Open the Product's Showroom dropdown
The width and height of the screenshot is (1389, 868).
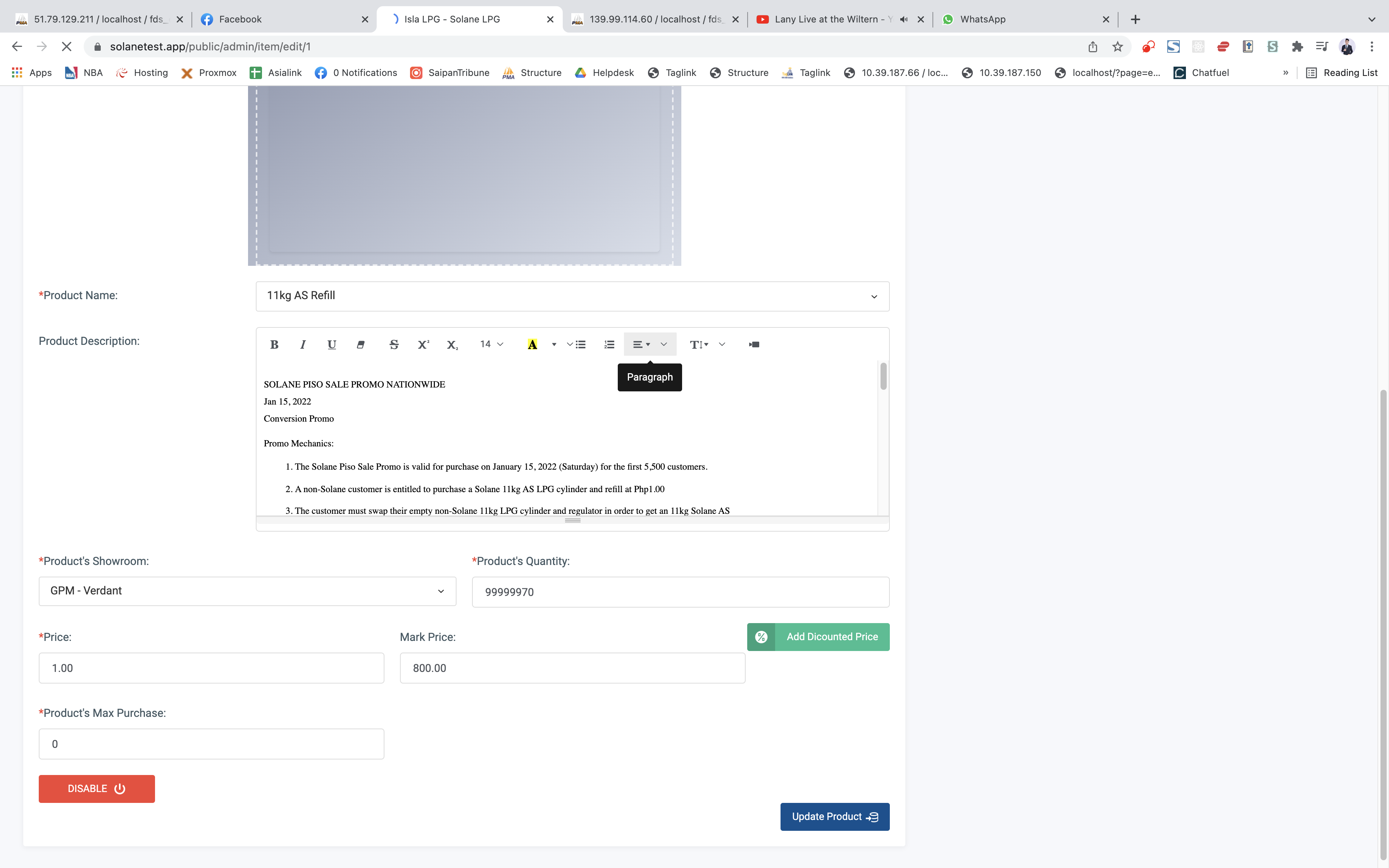click(x=247, y=591)
